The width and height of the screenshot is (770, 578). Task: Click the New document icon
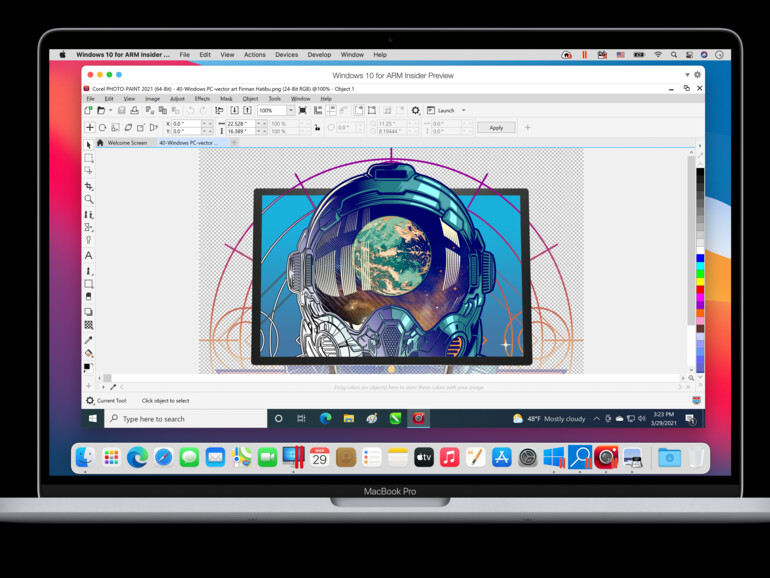pyautogui.click(x=88, y=110)
